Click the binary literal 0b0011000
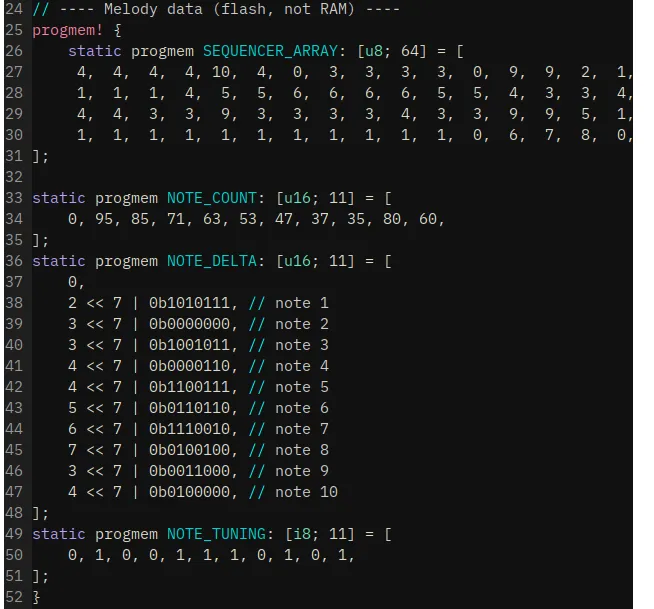Screen dimensions: 654x609 pos(189,471)
